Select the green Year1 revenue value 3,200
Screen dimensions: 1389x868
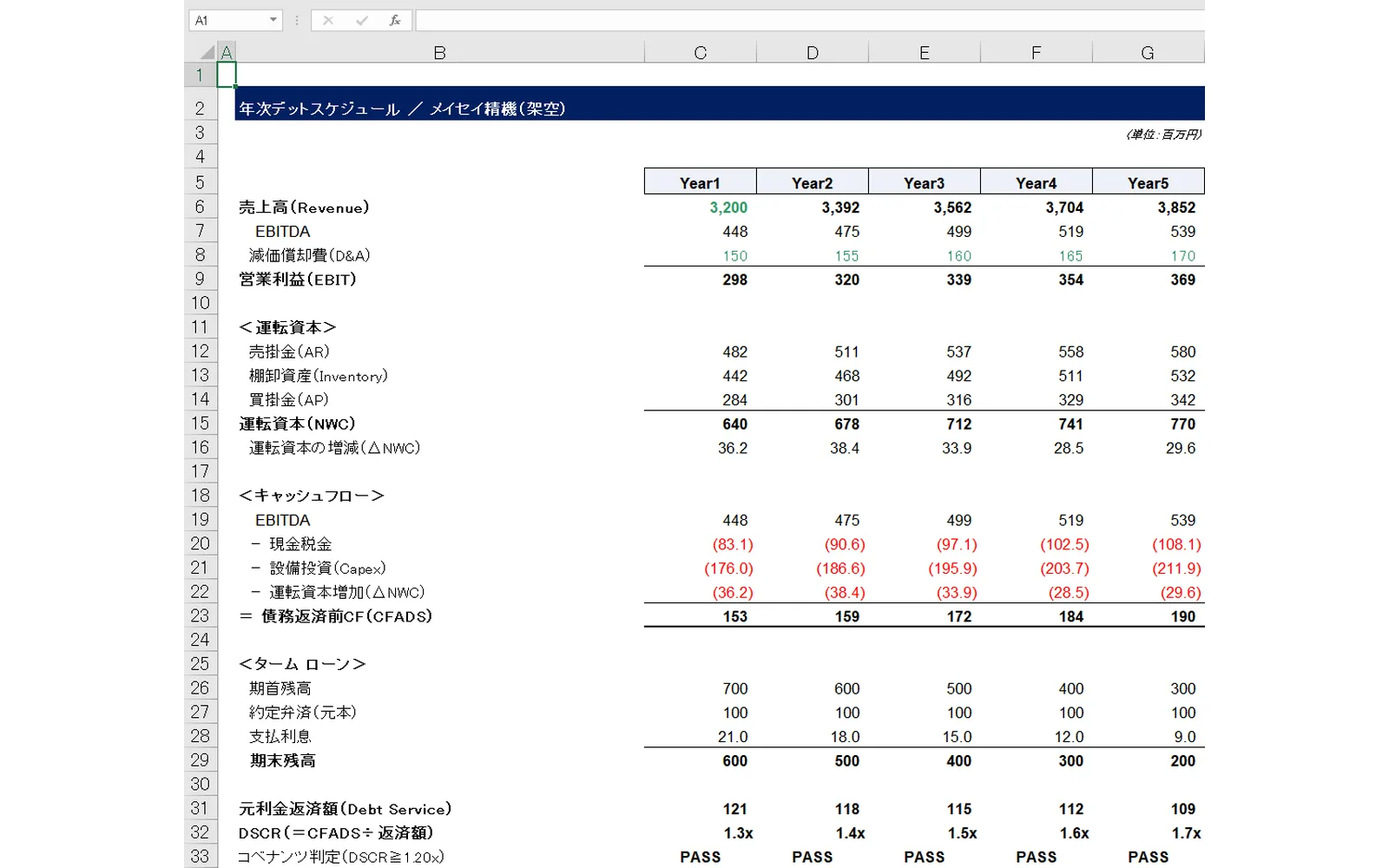pyautogui.click(x=728, y=207)
